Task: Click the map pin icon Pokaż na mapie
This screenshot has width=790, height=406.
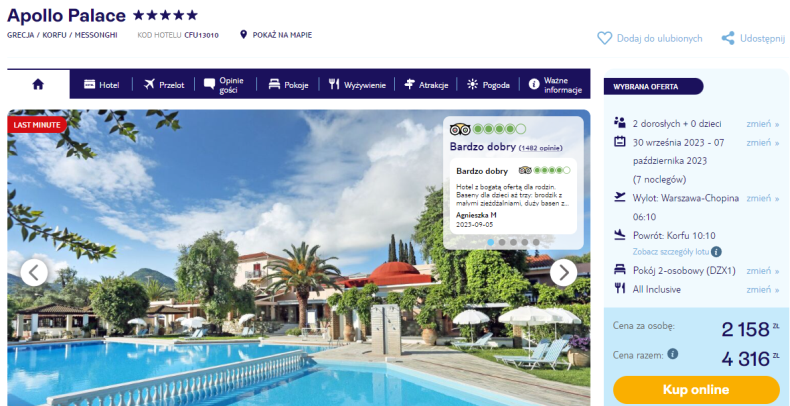Action: (244, 35)
